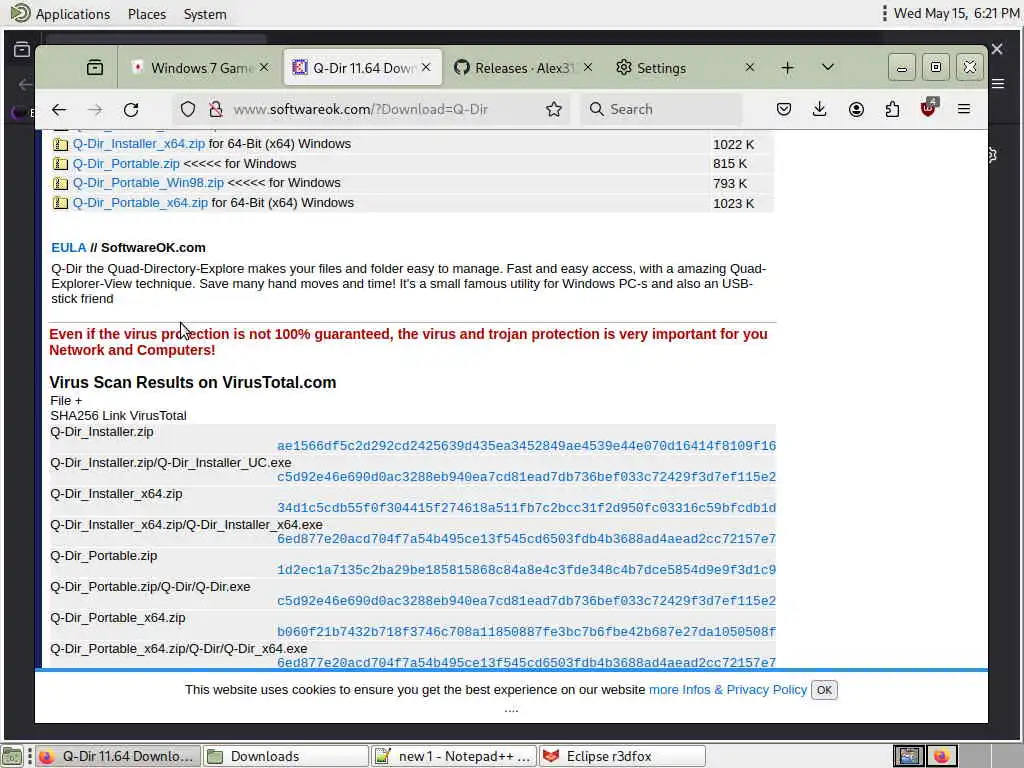Close the Releases Alex31 tab
The height and width of the screenshot is (768, 1024).
588,67
